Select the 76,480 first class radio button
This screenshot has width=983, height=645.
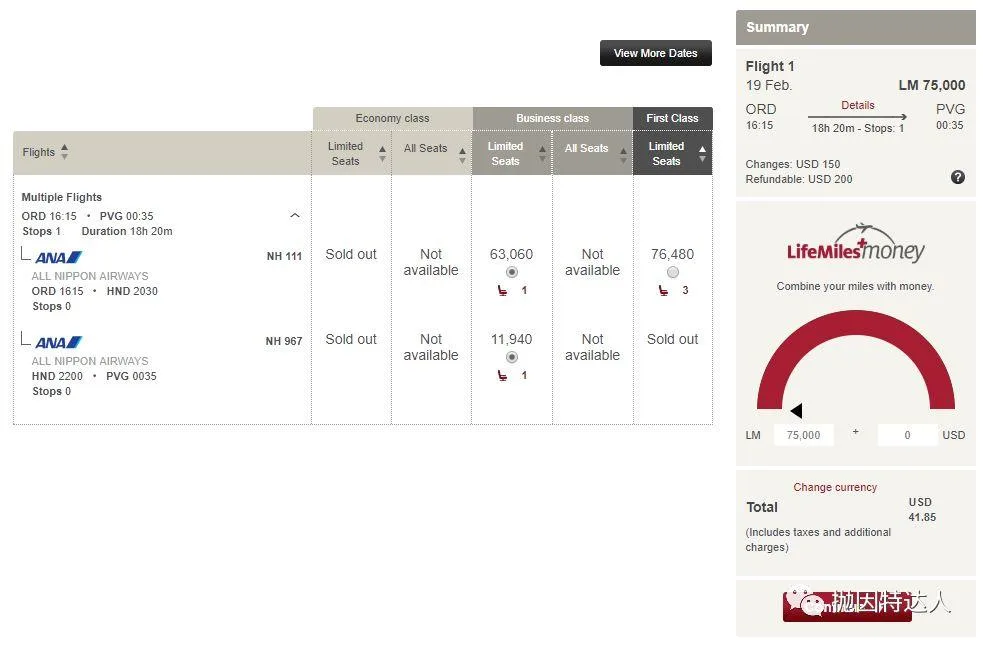click(672, 272)
